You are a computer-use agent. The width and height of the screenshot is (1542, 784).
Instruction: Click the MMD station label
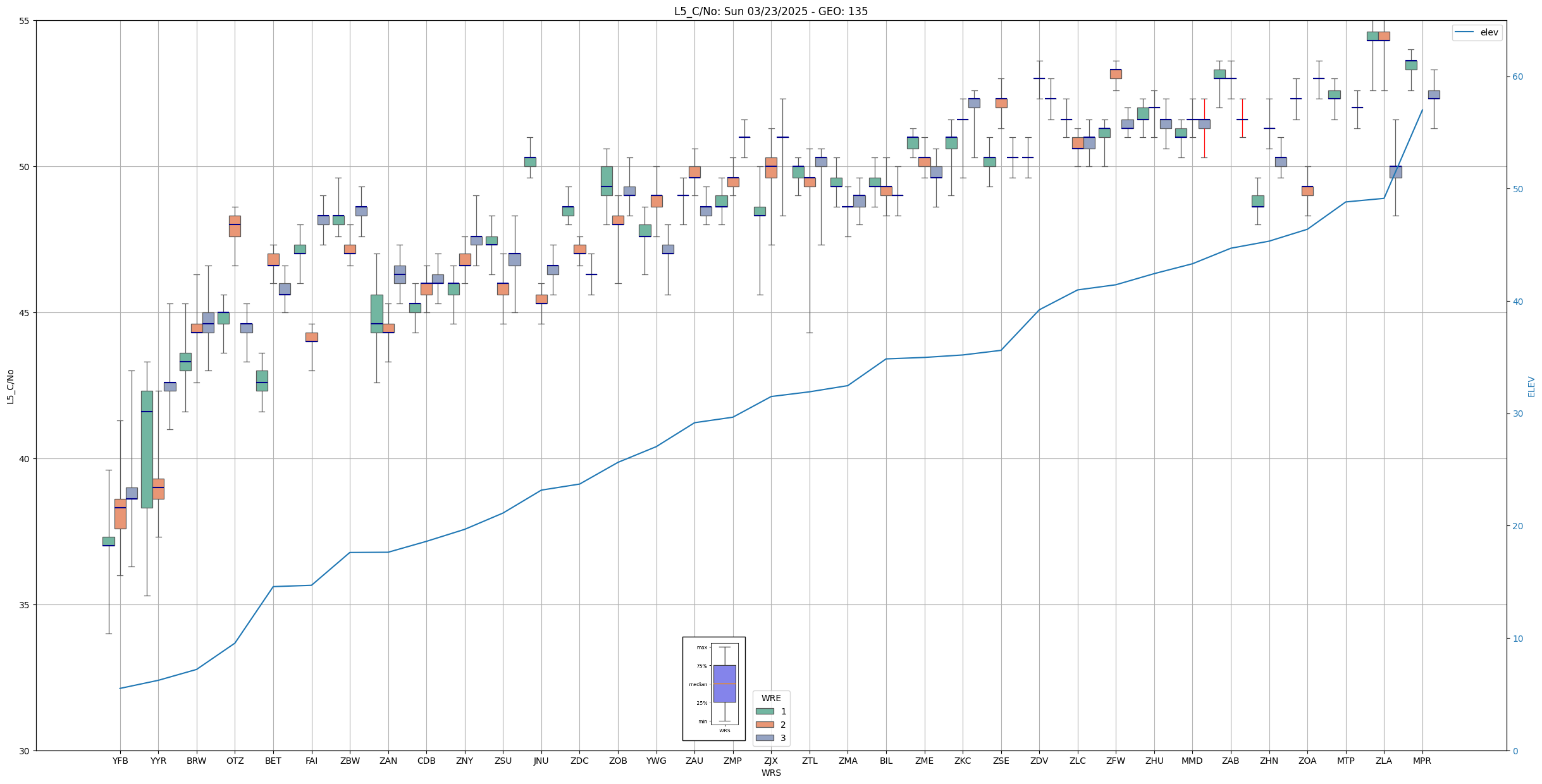coord(1192,761)
